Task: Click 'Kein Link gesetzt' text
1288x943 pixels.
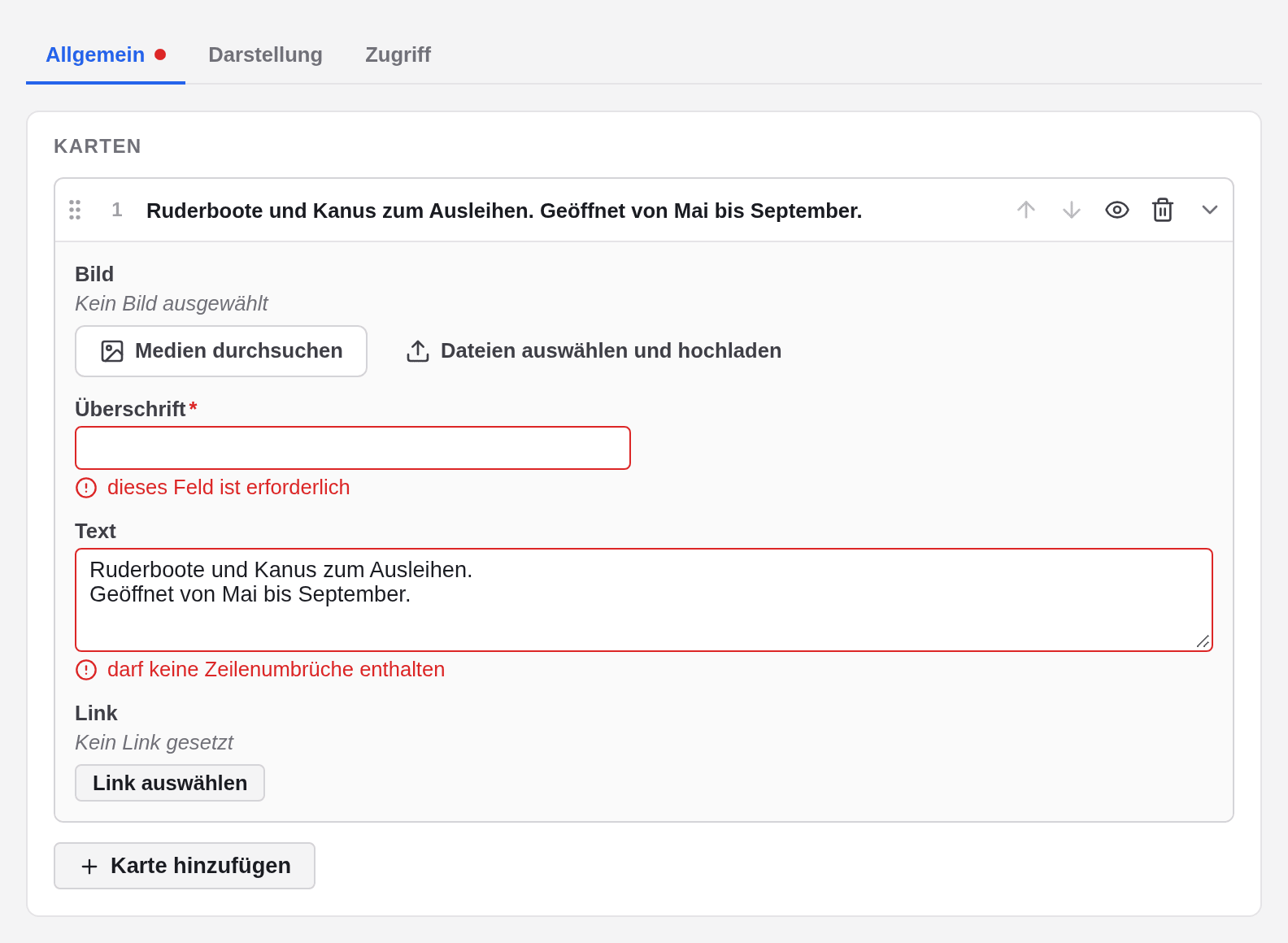Action: [154, 742]
